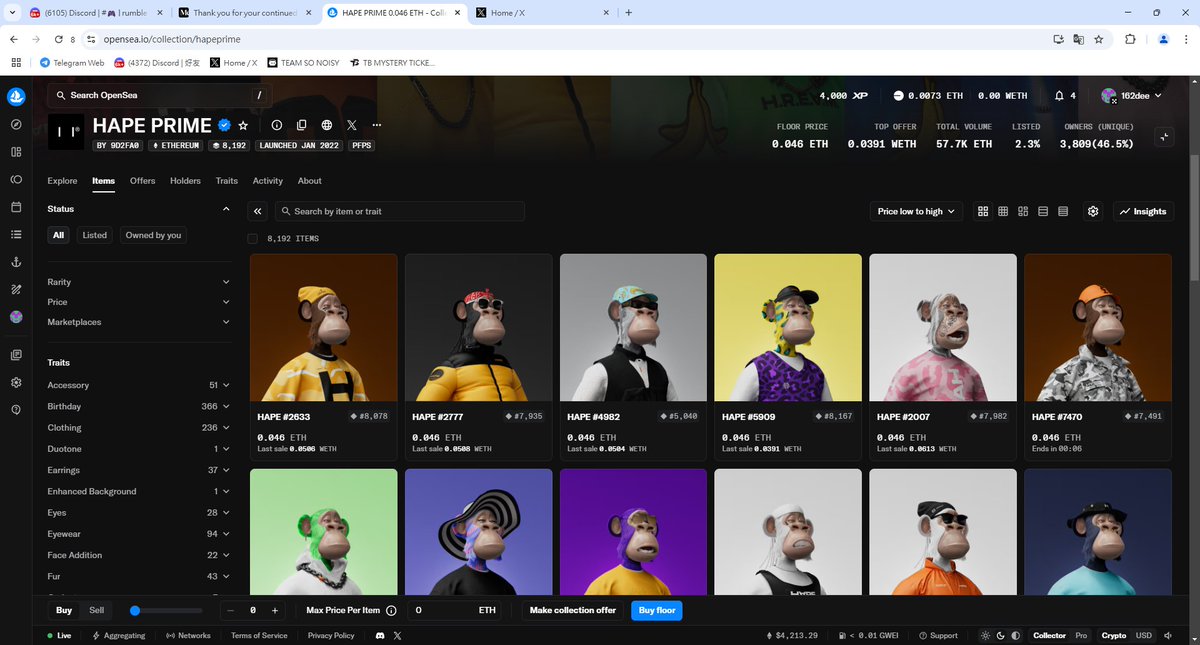Decrease sweep item count with minus button
The height and width of the screenshot is (645, 1200).
(231, 610)
